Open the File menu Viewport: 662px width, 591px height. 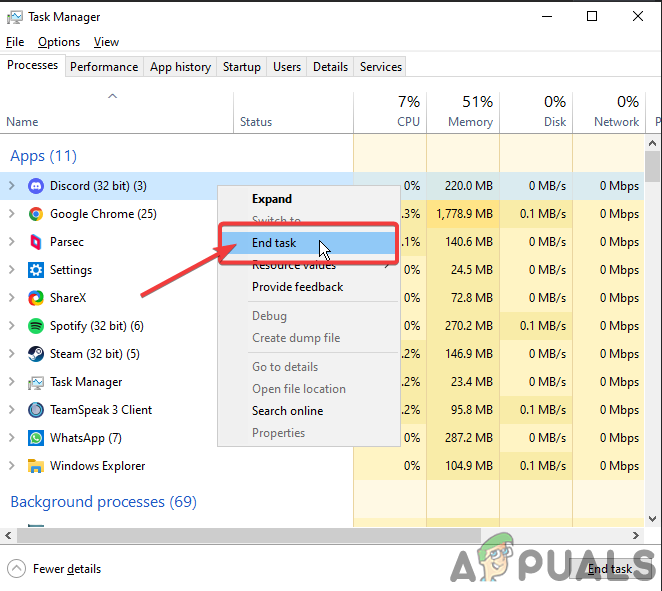(x=15, y=42)
